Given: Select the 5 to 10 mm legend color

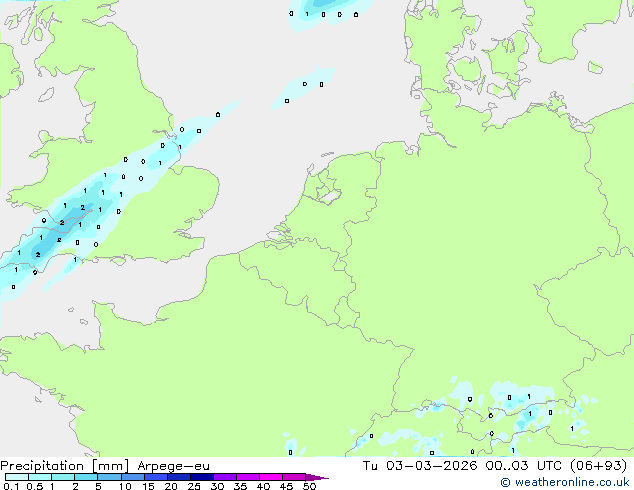Looking at the screenshot, I should [x=110, y=477].
